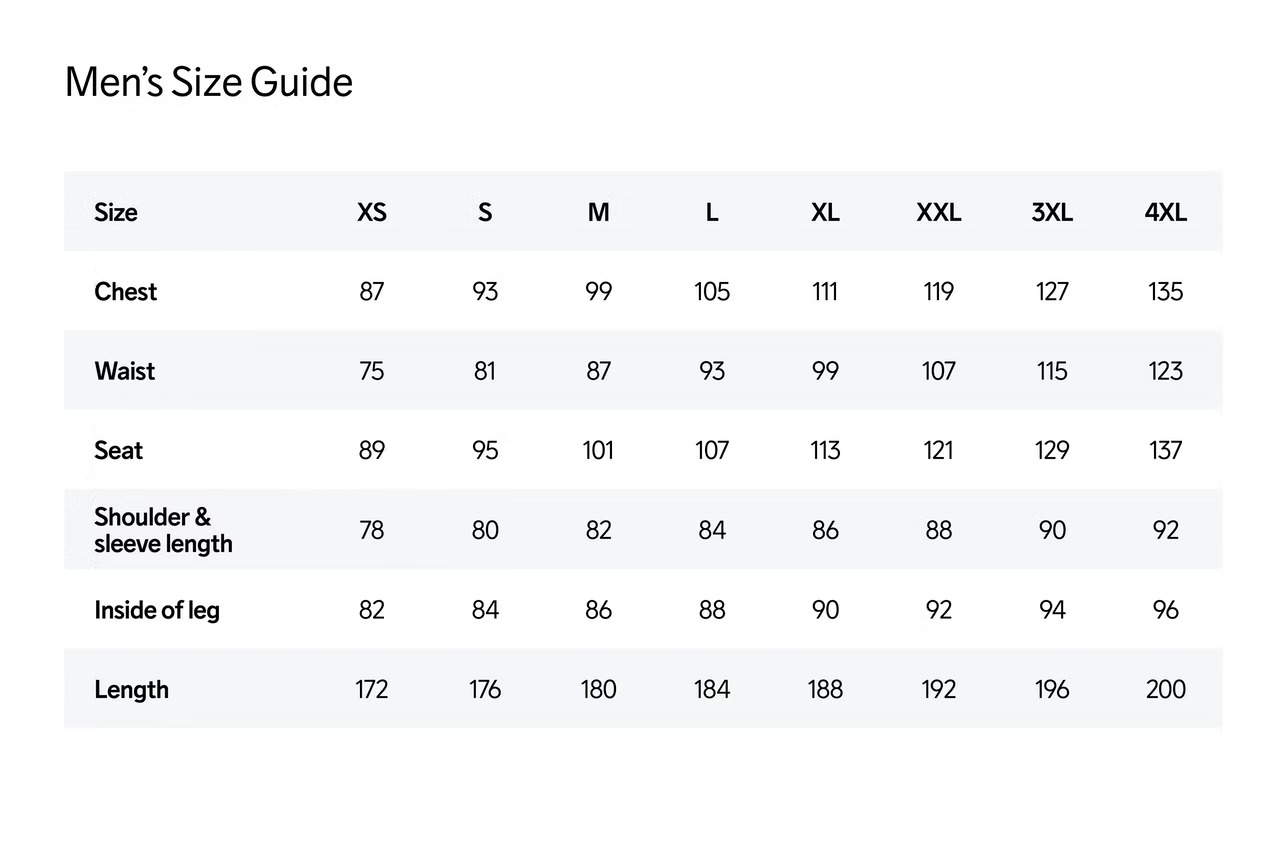Select shoulder value 78 for XS

point(371,530)
